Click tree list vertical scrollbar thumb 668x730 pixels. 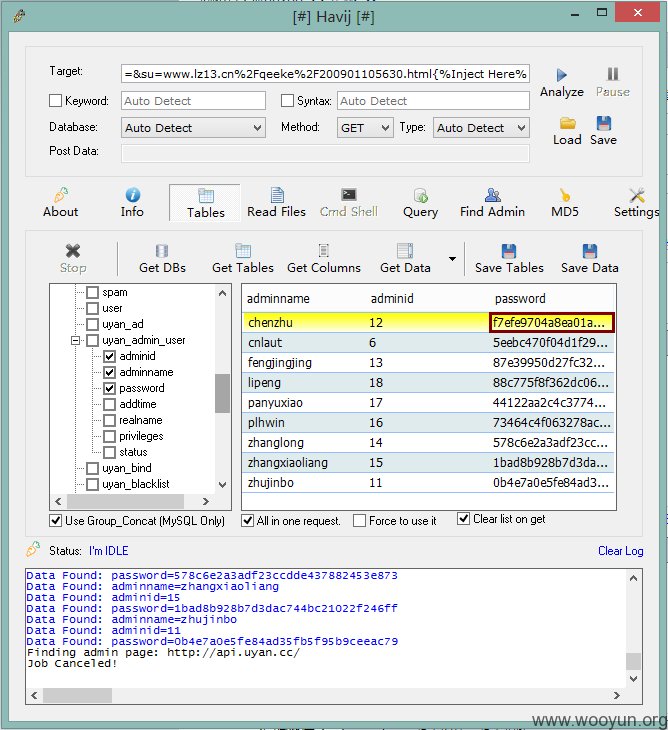click(x=222, y=393)
